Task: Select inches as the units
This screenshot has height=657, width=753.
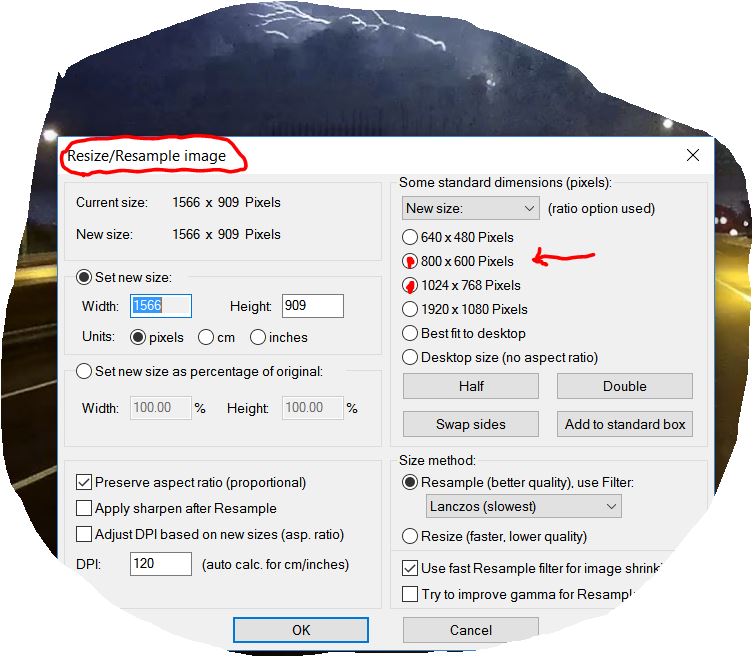Action: [x=258, y=338]
